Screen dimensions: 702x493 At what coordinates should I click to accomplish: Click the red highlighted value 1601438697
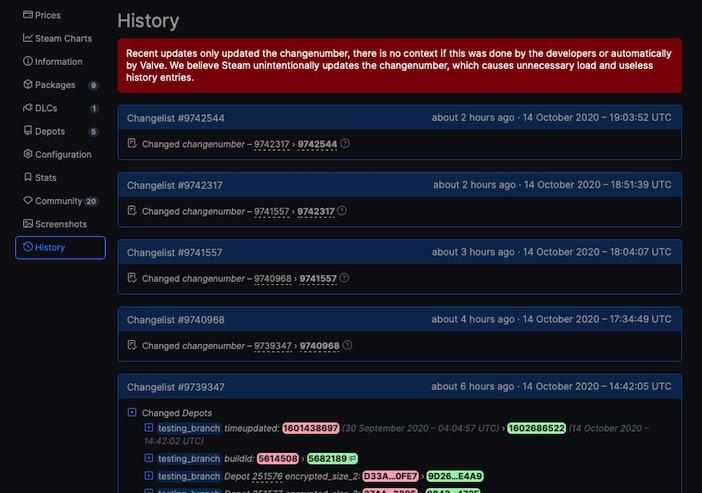[x=311, y=428]
